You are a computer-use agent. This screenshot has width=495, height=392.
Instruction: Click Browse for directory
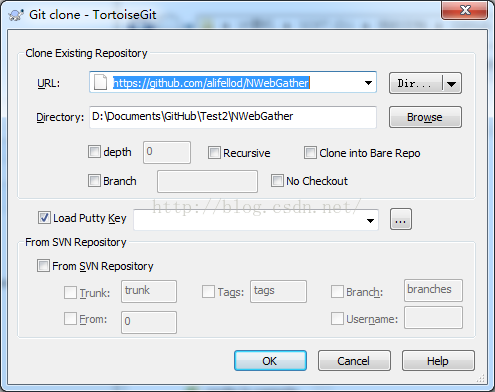click(425, 117)
